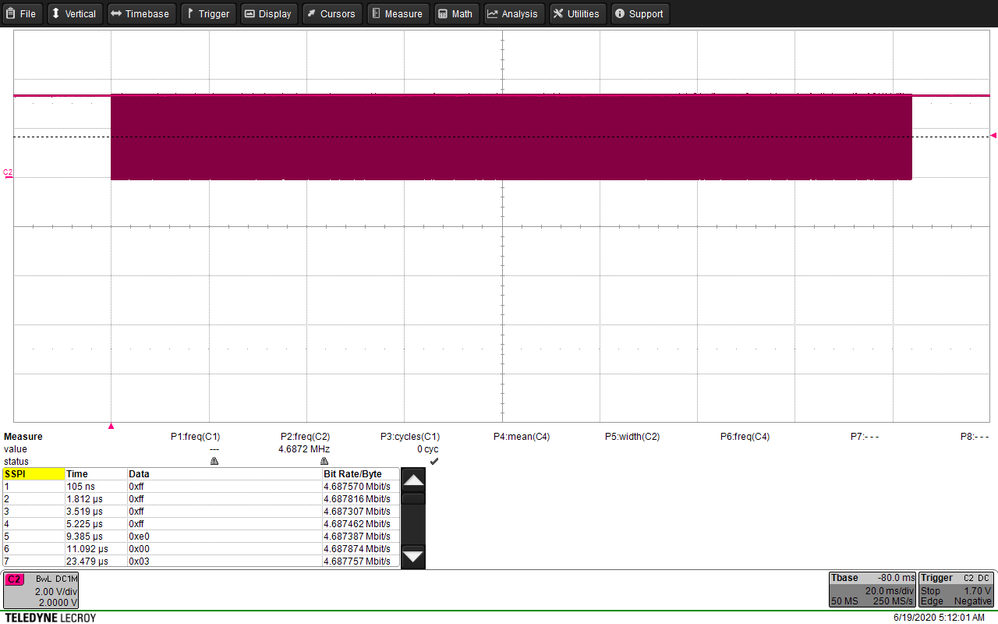The image size is (998, 624).
Task: Select decode row 3 at 3.519 µs
Action: point(201,511)
